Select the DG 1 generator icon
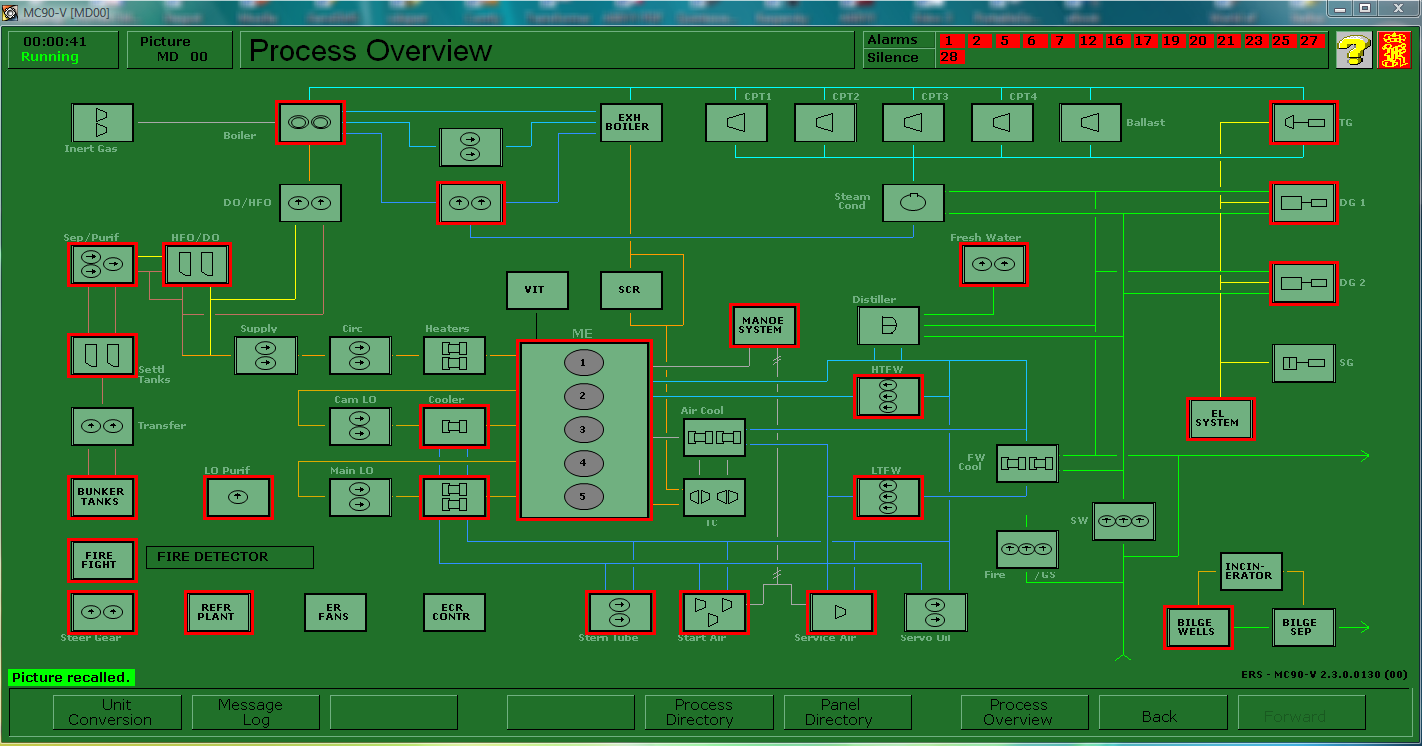This screenshot has height=746, width=1422. tap(1303, 203)
